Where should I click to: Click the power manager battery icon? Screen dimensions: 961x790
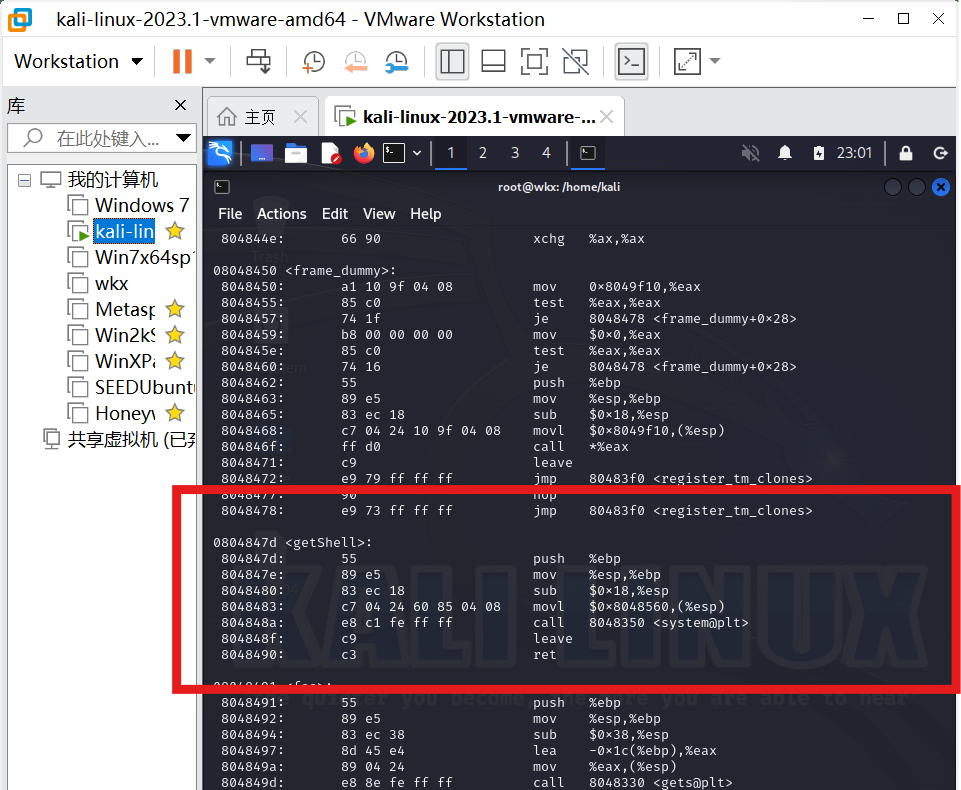(x=819, y=153)
